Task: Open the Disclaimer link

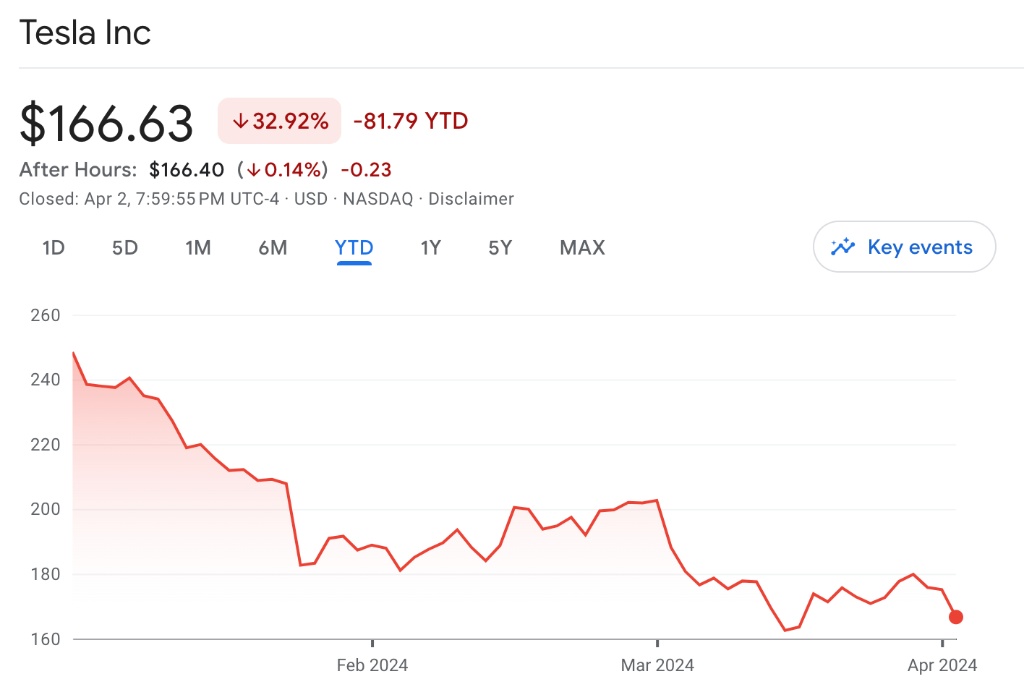Action: [471, 199]
